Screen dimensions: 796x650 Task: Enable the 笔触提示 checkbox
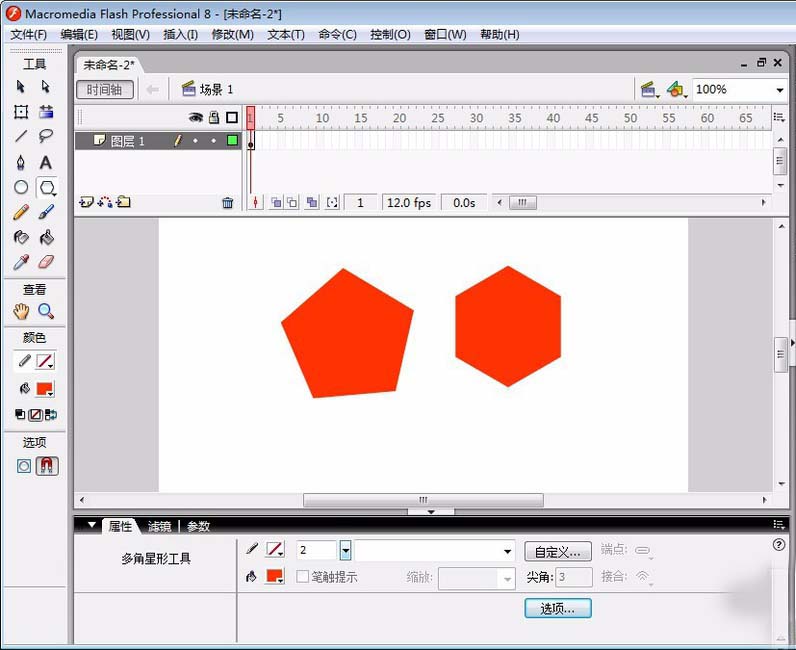click(302, 576)
